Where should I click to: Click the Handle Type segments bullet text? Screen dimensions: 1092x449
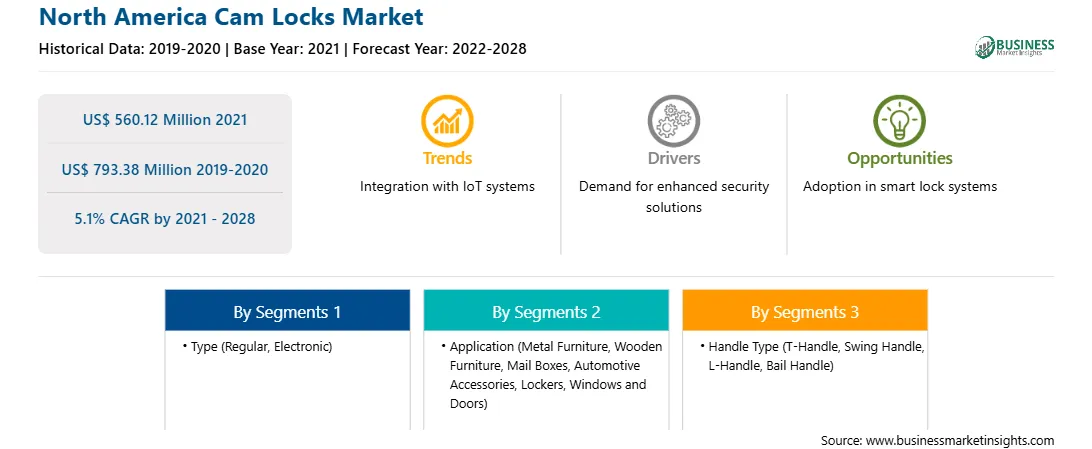(815, 356)
